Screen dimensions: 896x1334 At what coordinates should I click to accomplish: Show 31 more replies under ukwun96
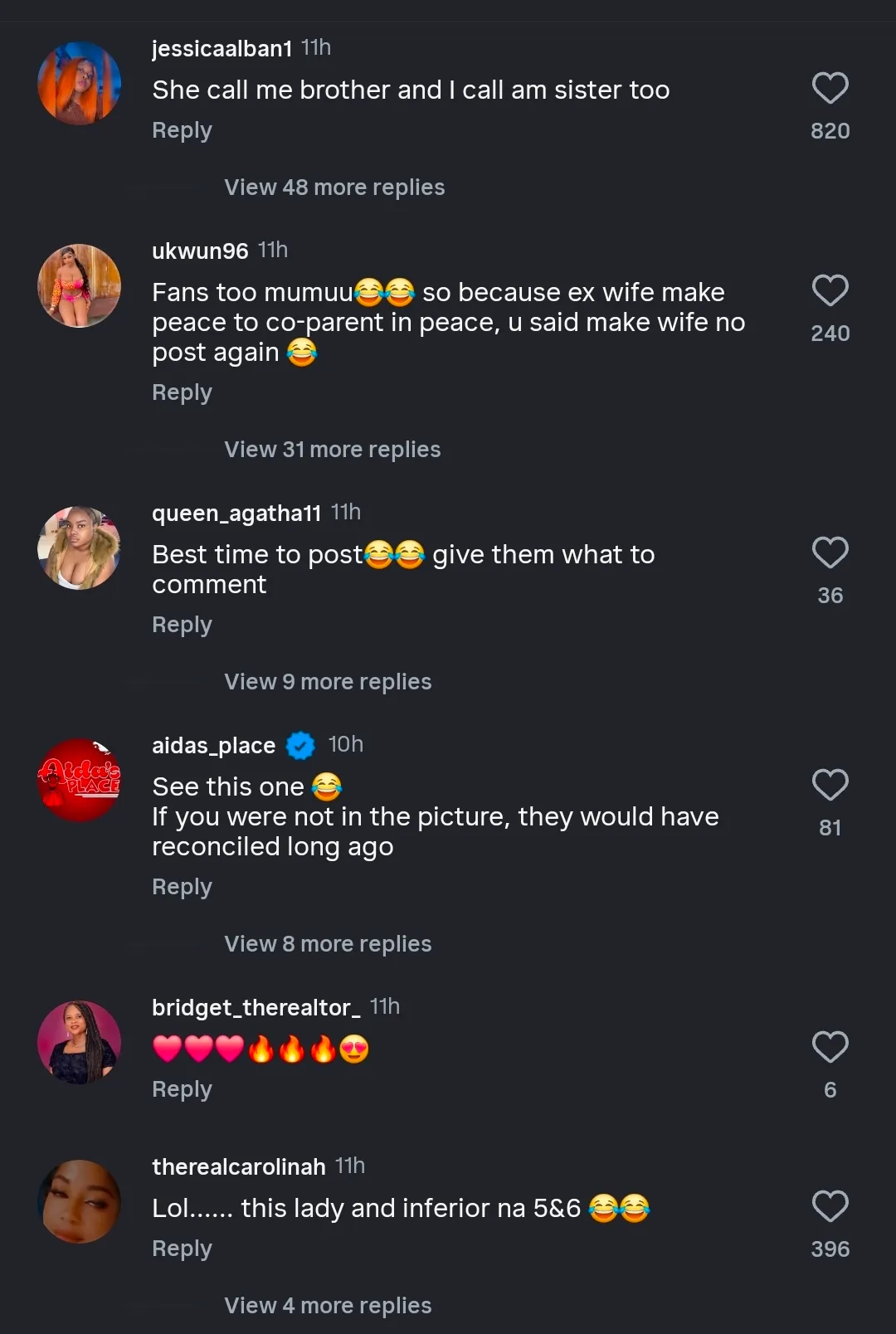[x=332, y=450]
